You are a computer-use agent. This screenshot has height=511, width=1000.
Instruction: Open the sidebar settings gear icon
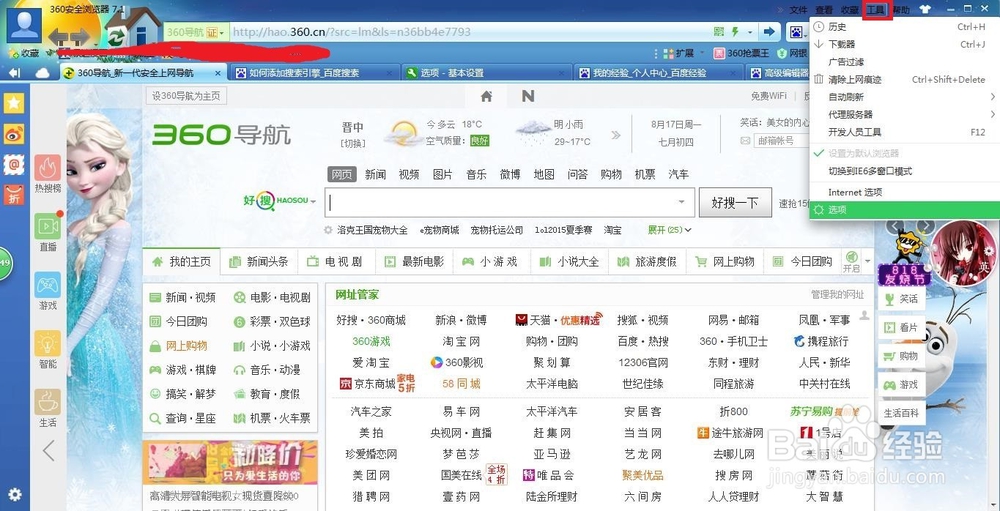pos(15,494)
